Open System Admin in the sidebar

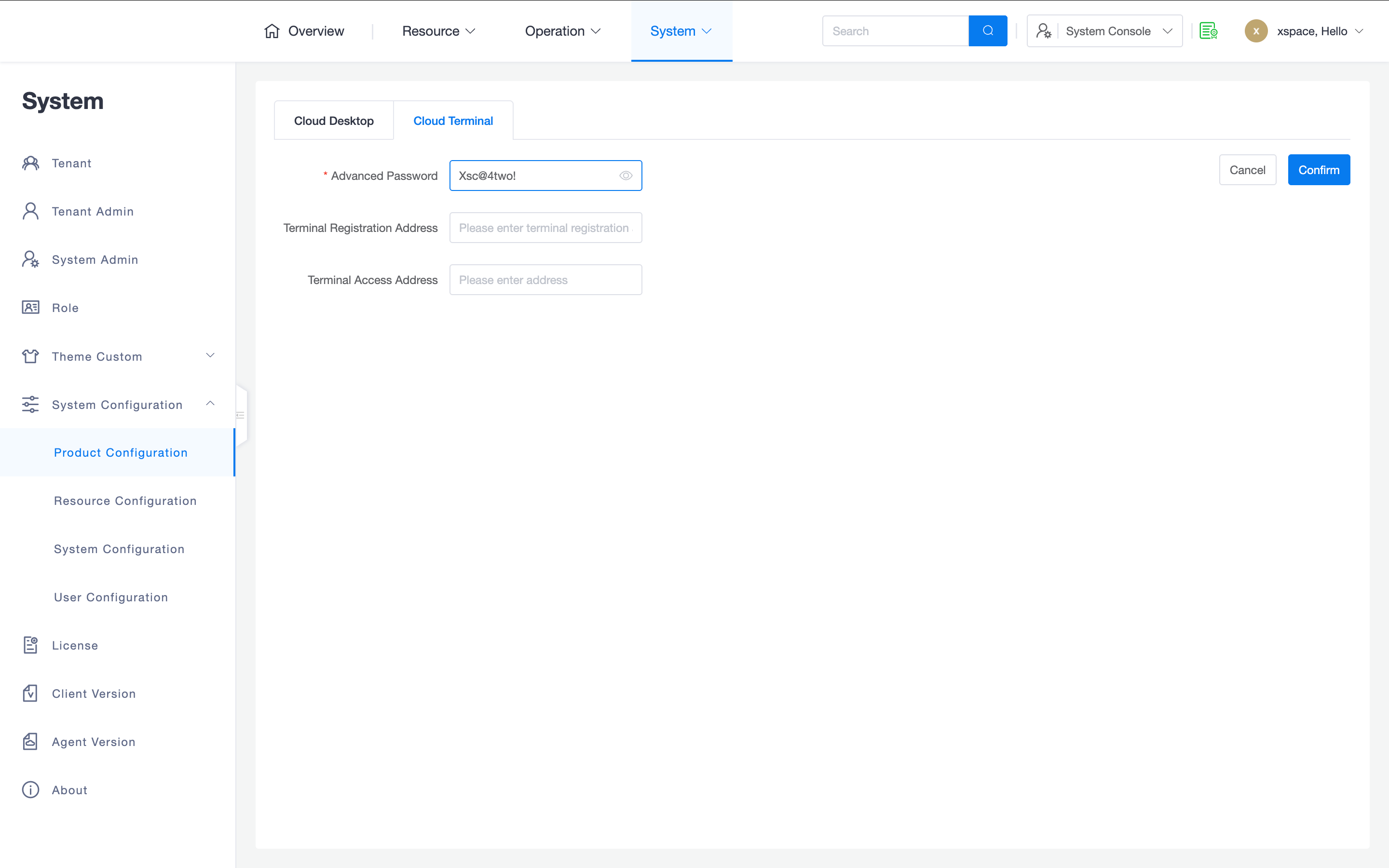(x=95, y=259)
